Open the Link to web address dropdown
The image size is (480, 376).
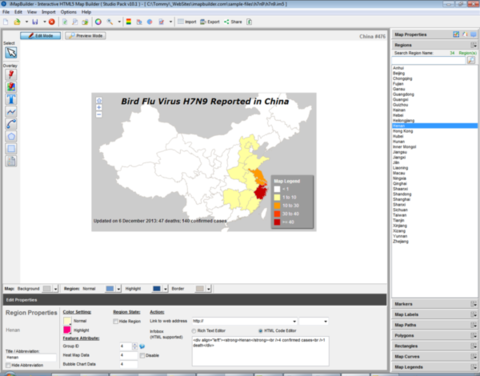click(x=294, y=321)
